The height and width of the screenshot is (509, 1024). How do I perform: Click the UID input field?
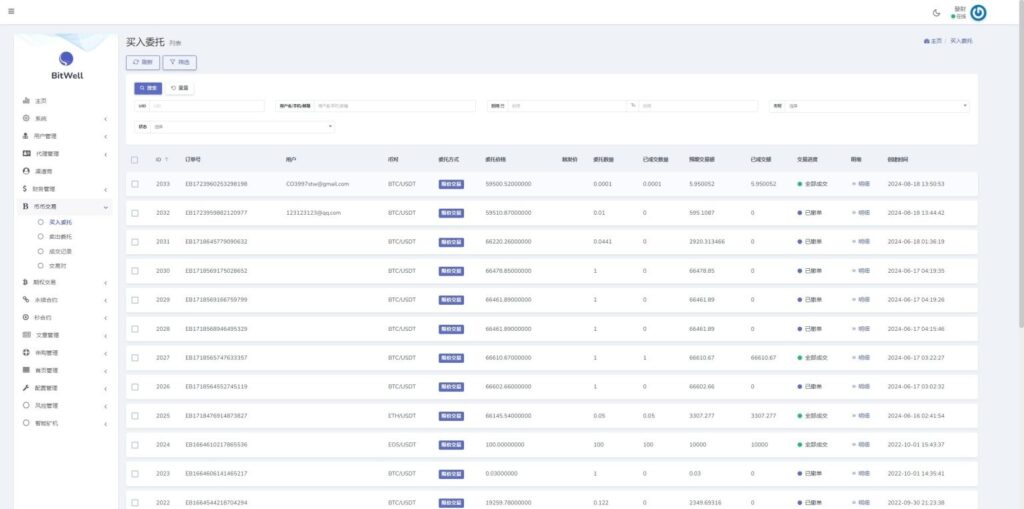(206, 105)
